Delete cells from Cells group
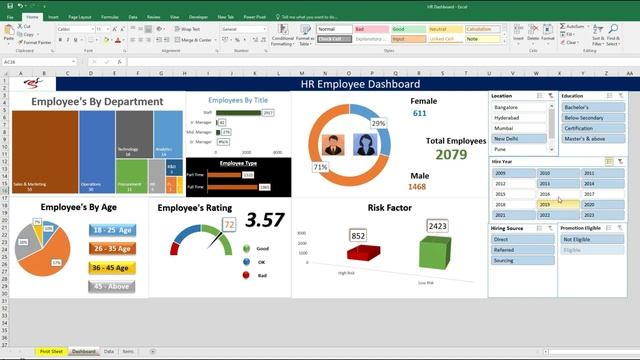The width and height of the screenshot is (640, 360). tap(533, 33)
